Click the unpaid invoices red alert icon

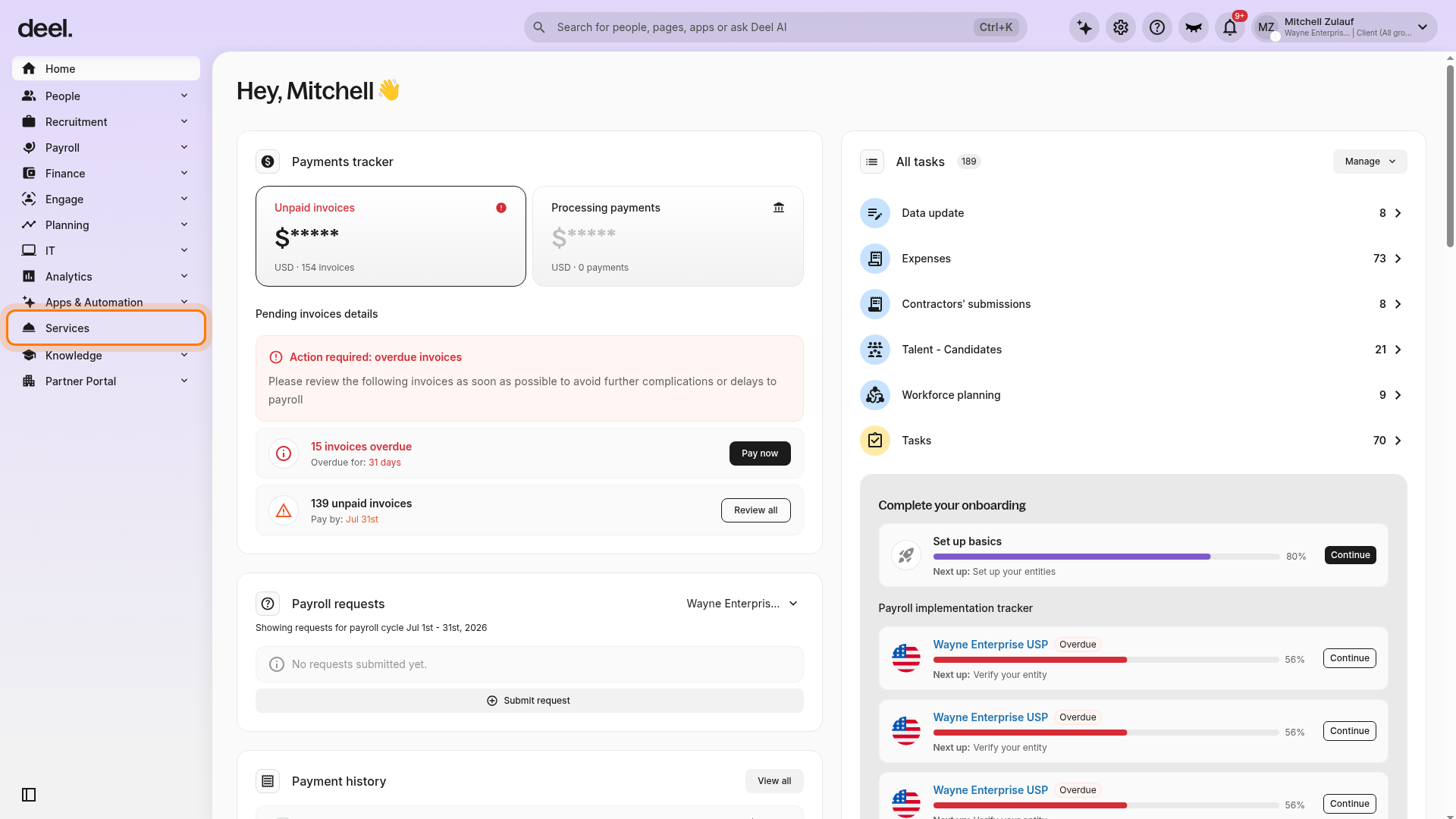coord(501,208)
